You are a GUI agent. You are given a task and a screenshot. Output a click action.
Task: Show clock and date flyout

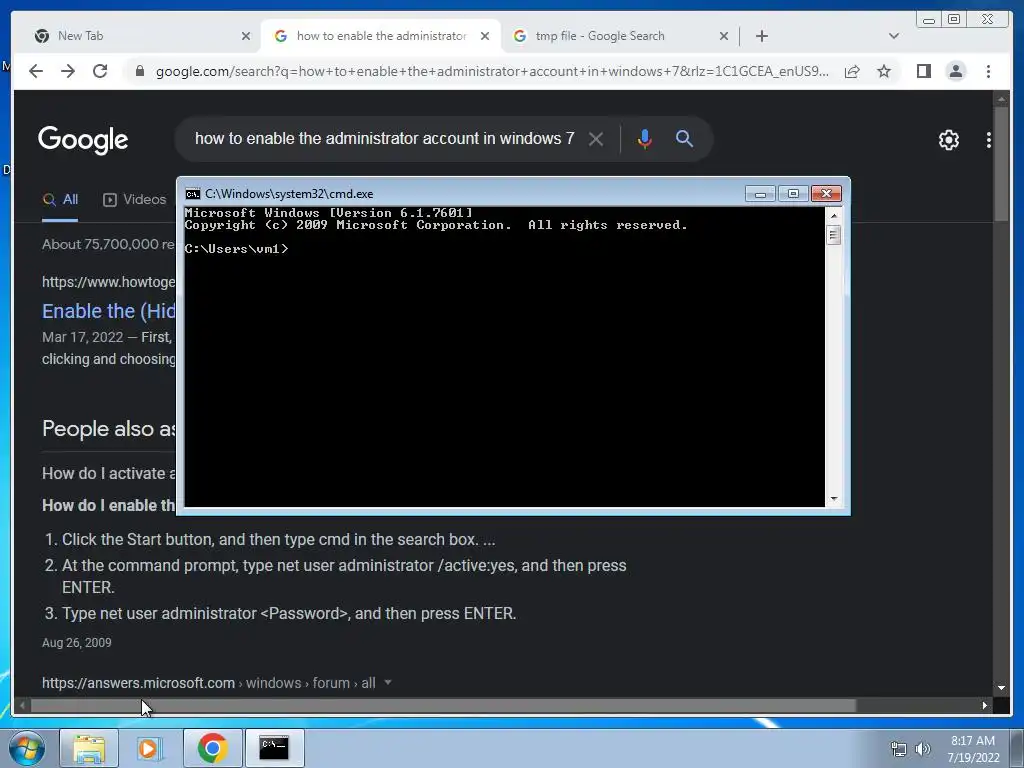coord(973,749)
